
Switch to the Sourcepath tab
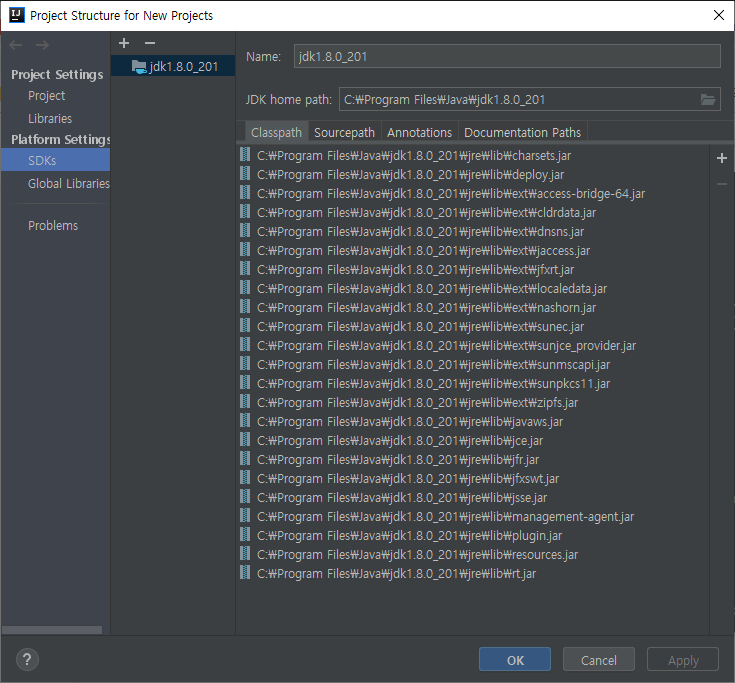pyautogui.click(x=345, y=132)
